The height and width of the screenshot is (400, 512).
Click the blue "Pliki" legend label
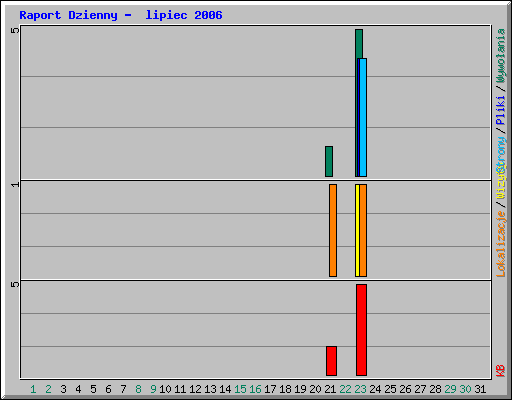click(501, 110)
